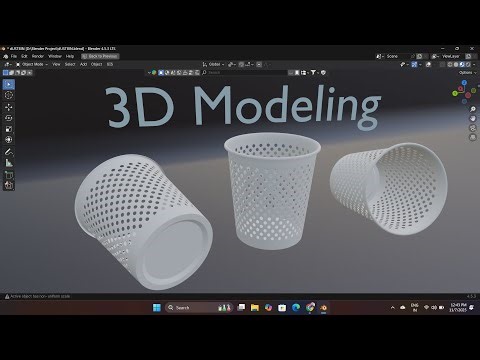Select the Select Box tool

(x=9, y=85)
